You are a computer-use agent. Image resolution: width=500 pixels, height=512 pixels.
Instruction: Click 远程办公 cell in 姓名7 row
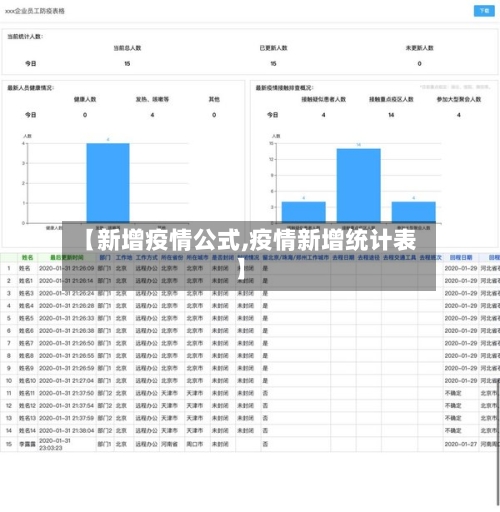click(x=146, y=343)
